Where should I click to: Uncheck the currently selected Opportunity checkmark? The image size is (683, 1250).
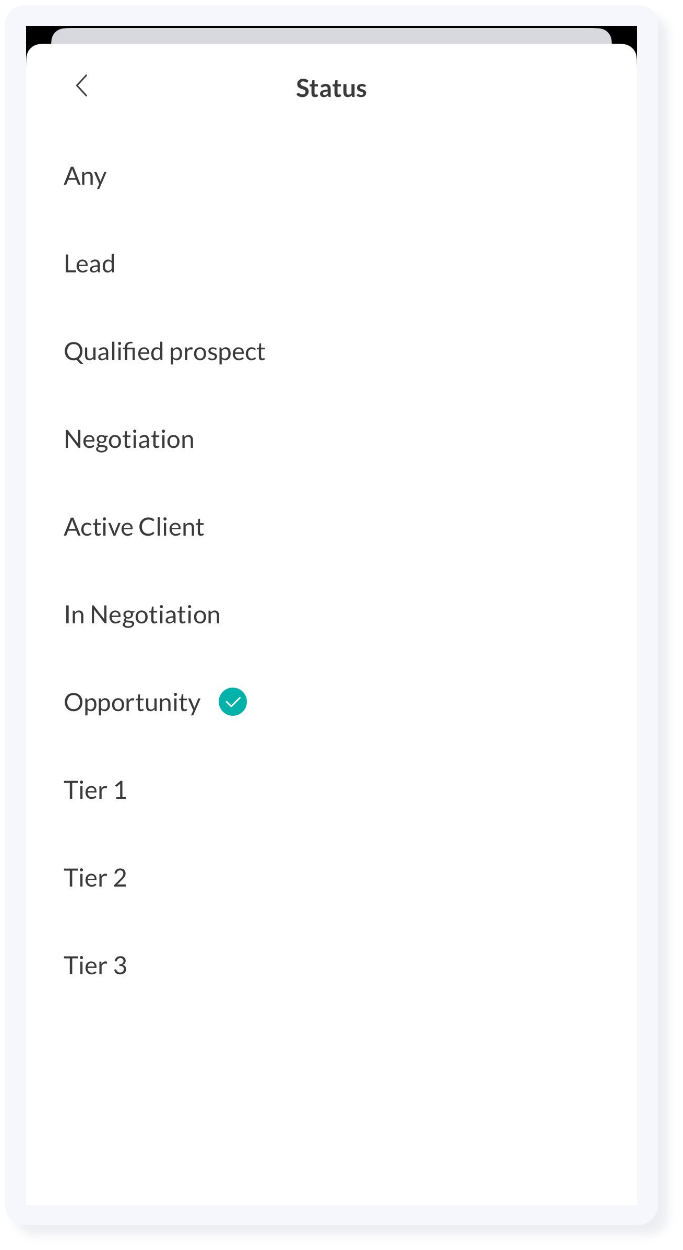point(233,703)
